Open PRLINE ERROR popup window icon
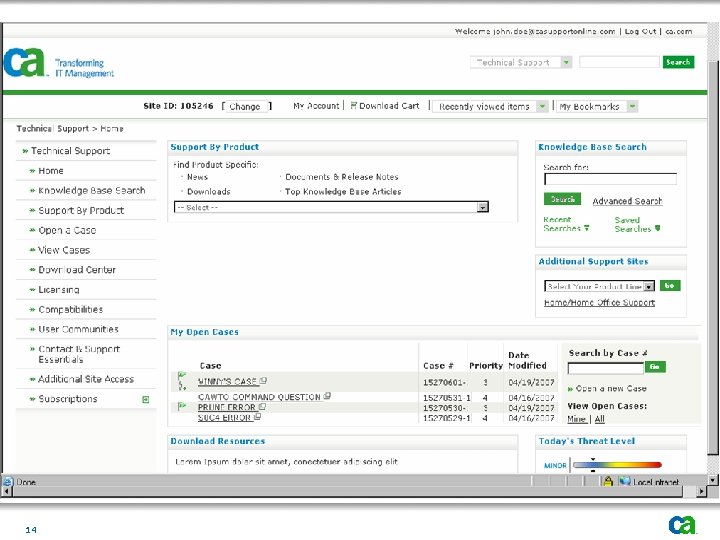 pyautogui.click(x=262, y=406)
